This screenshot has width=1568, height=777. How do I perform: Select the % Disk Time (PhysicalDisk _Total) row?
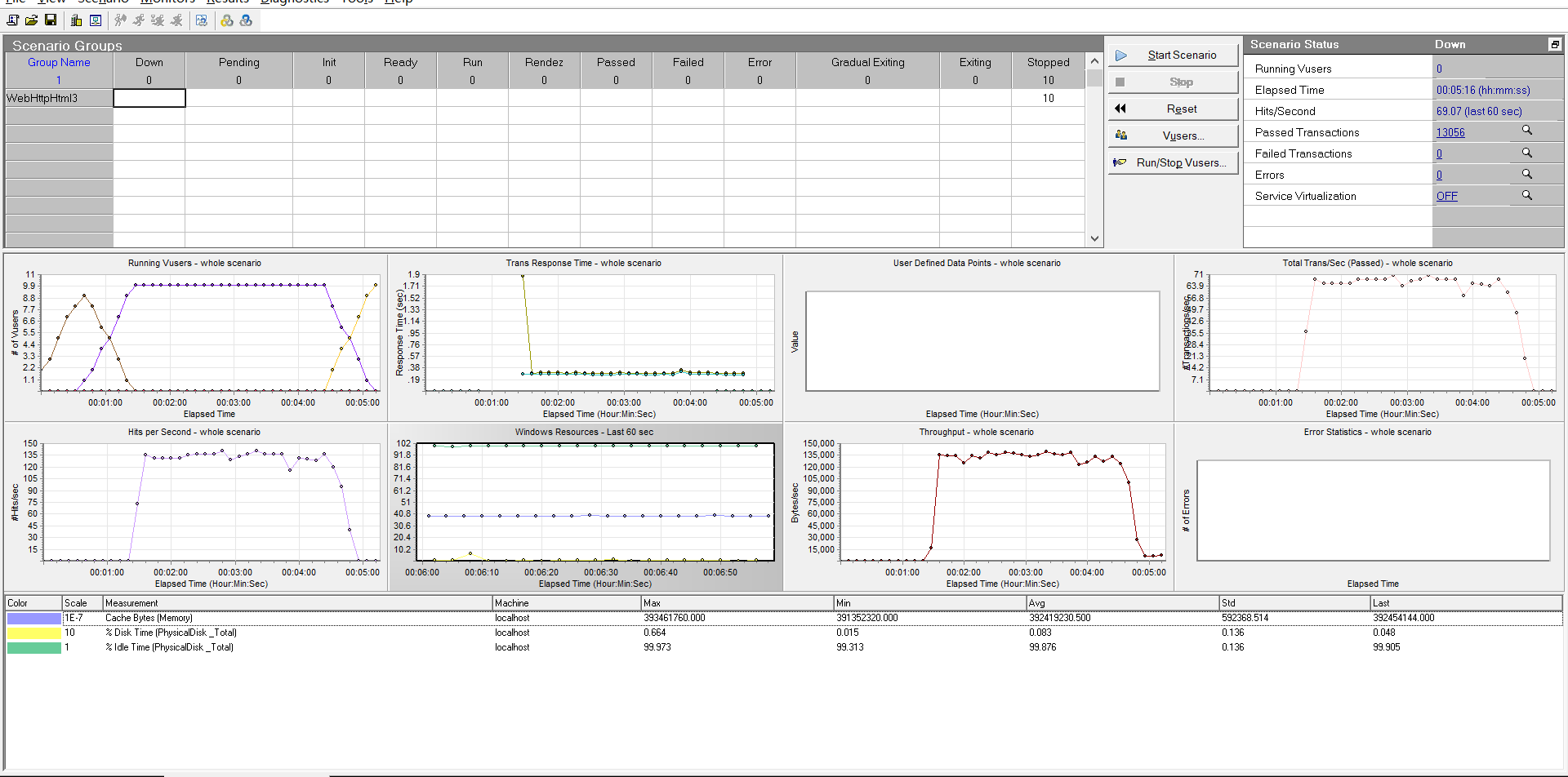(x=784, y=633)
